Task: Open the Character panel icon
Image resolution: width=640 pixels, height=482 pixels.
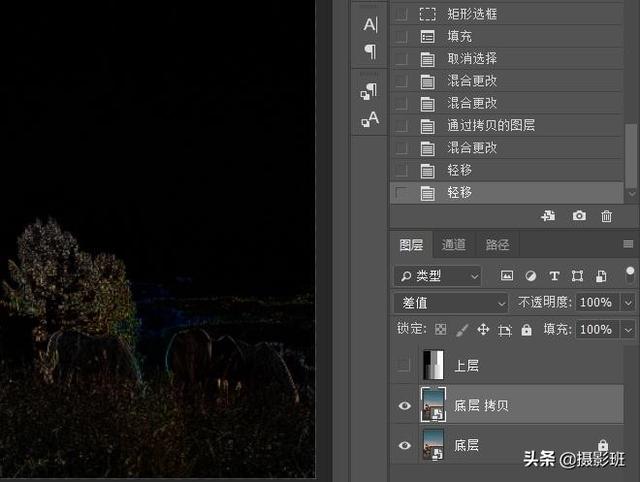Action: coord(371,24)
